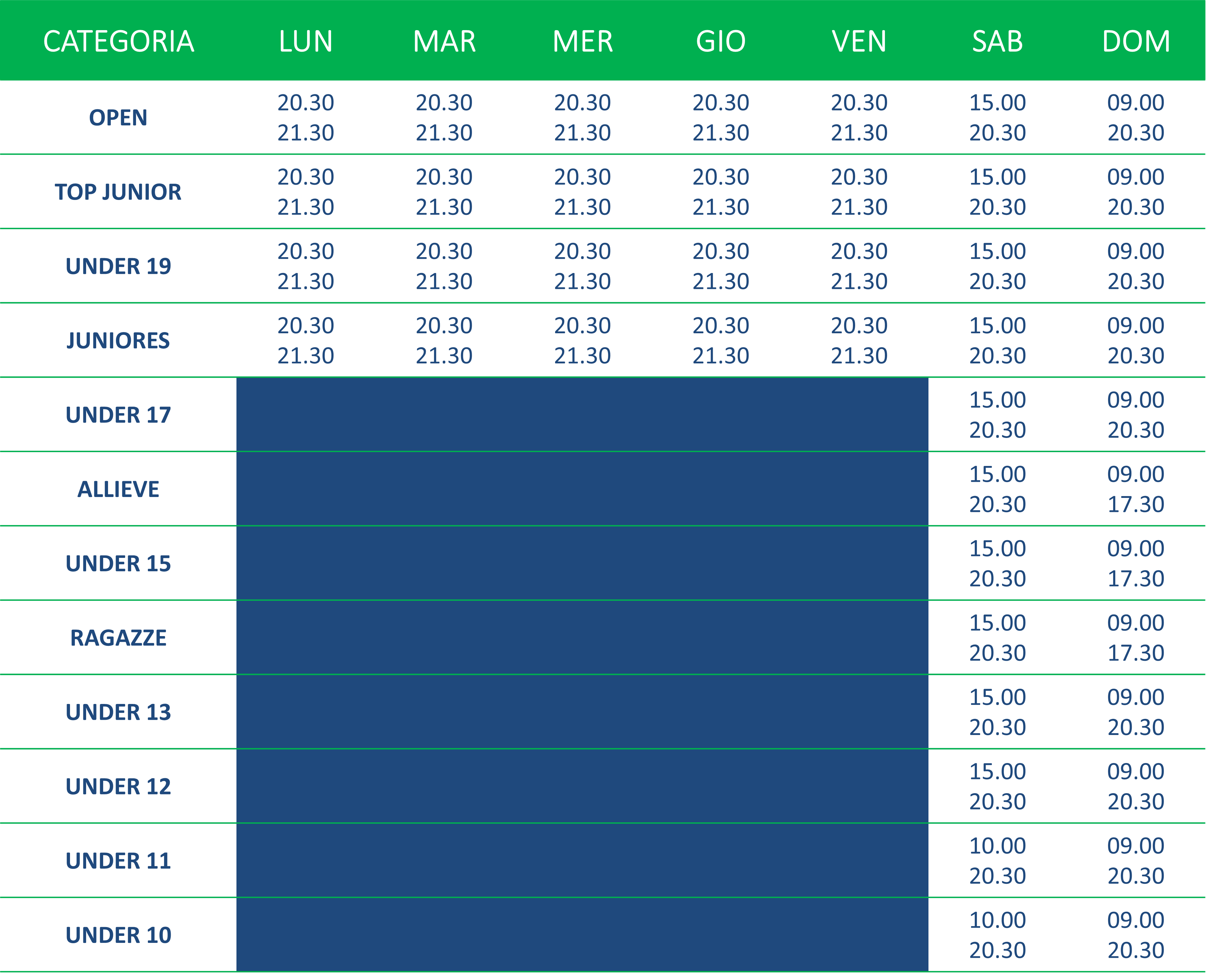The height and width of the screenshot is (980, 1206).
Task: Select the UNDER 13 row label
Action: point(118,712)
